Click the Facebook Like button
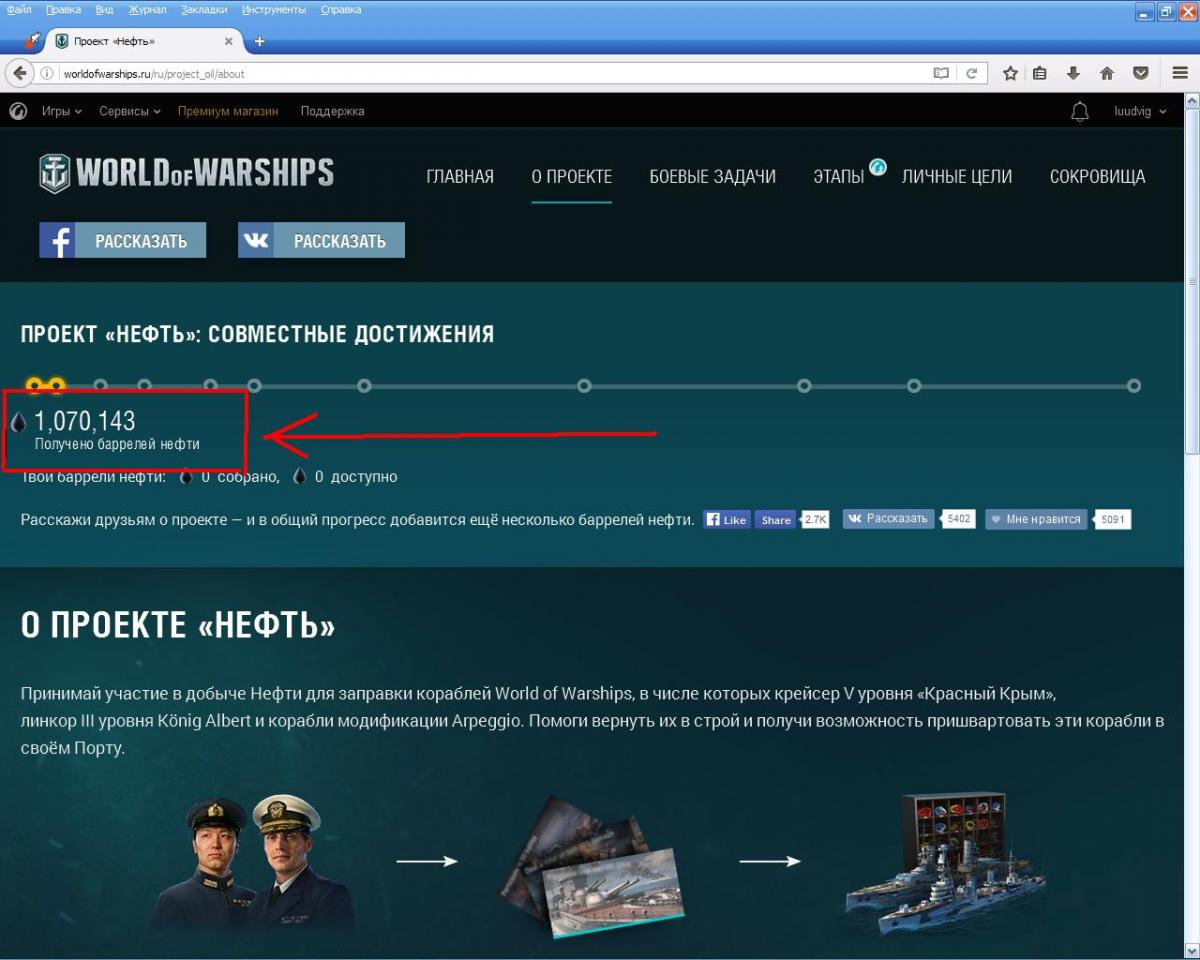This screenshot has height=960, width=1200. (726, 520)
